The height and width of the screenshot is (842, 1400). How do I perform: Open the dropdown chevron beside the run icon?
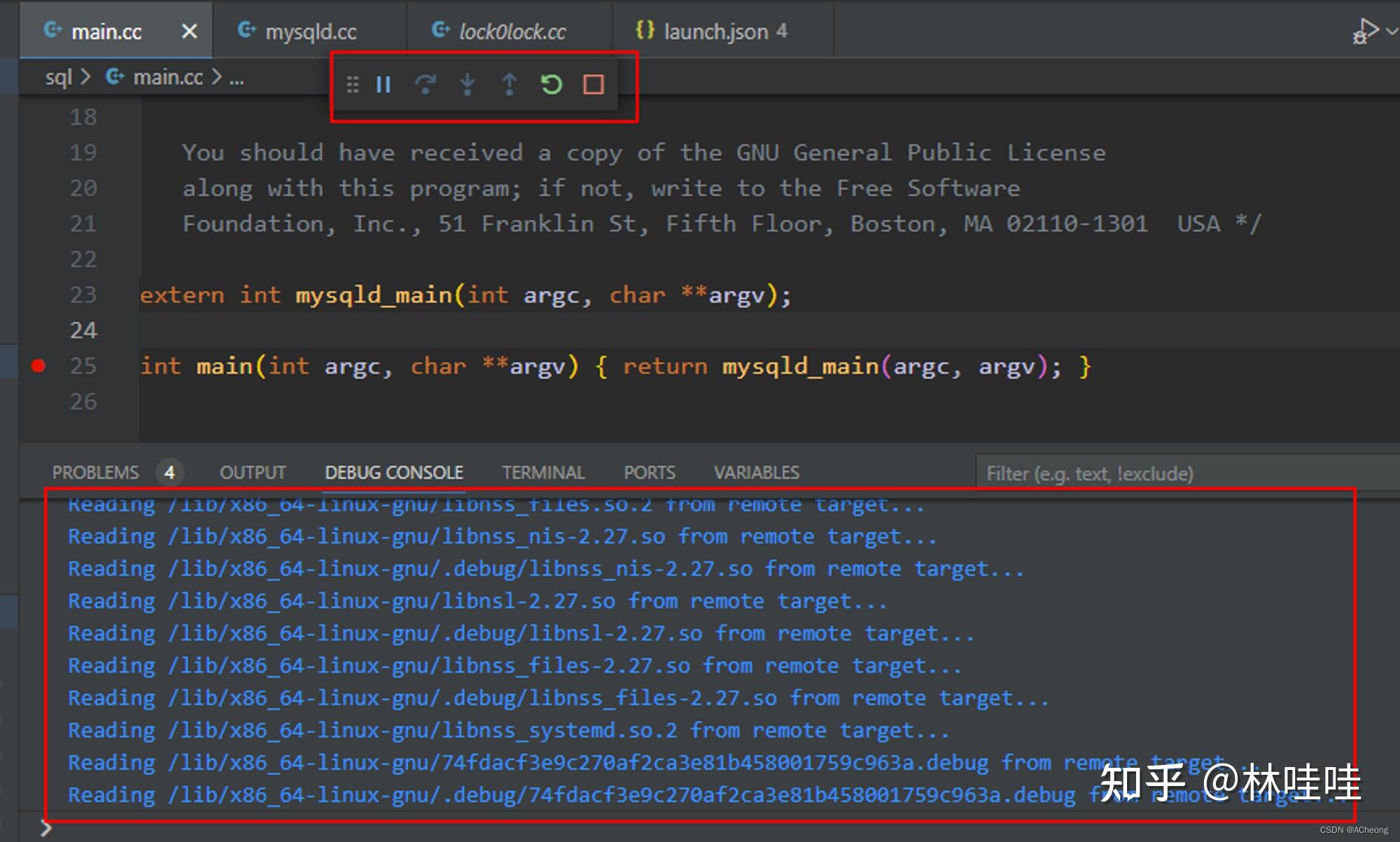(x=1390, y=30)
